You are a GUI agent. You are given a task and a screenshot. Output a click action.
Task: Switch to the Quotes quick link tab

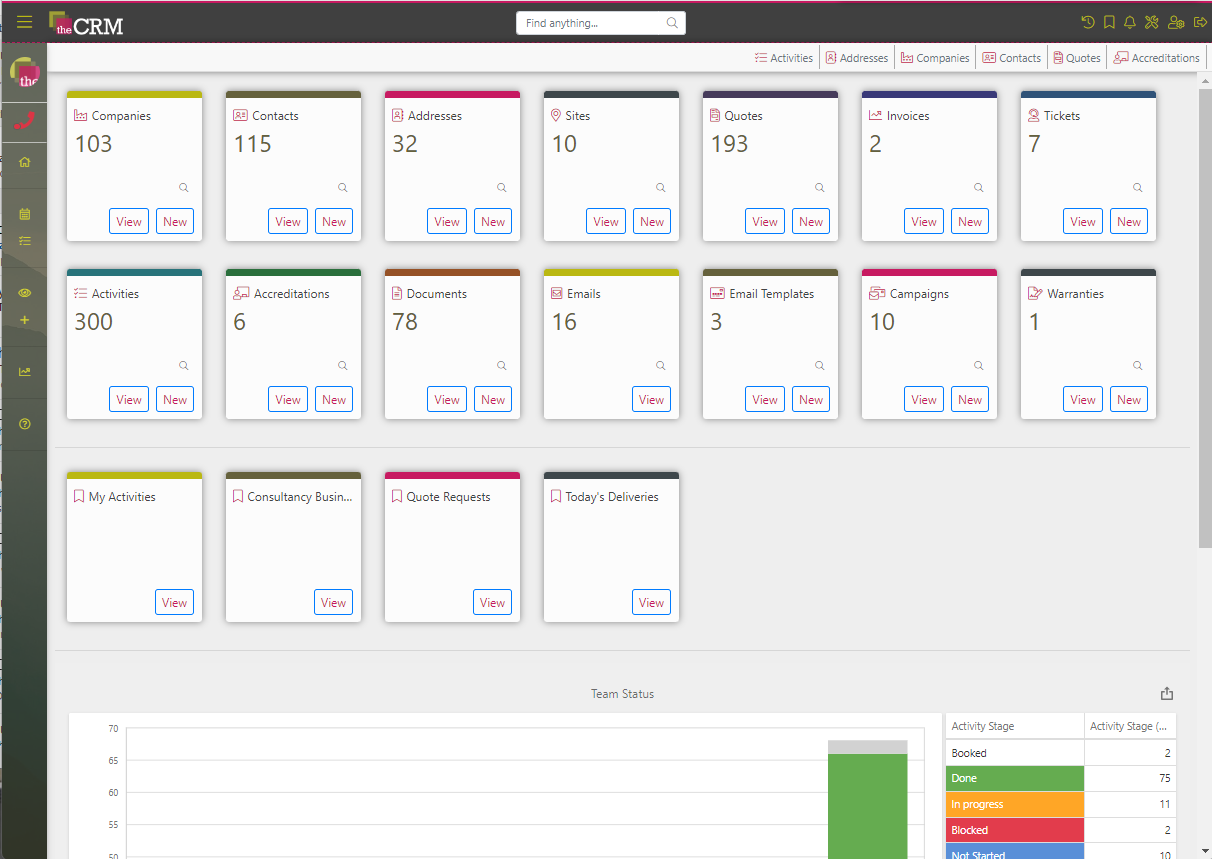point(1076,57)
